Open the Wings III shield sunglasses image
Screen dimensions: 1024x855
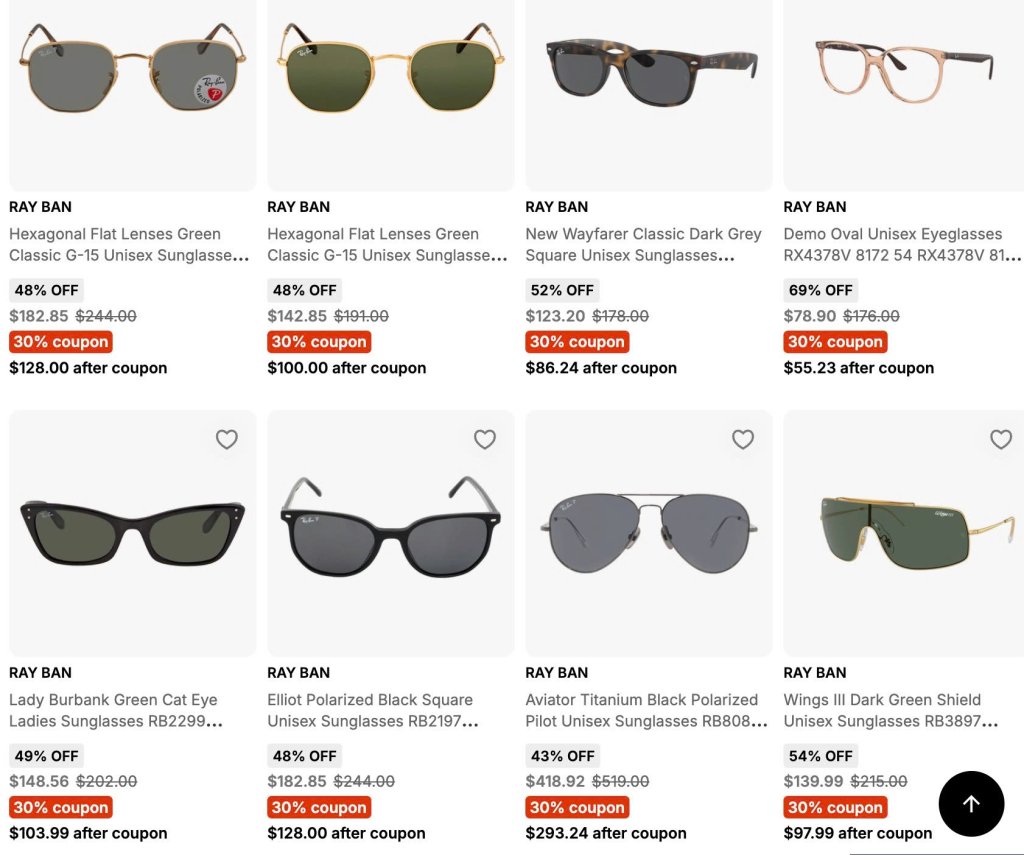tap(904, 533)
